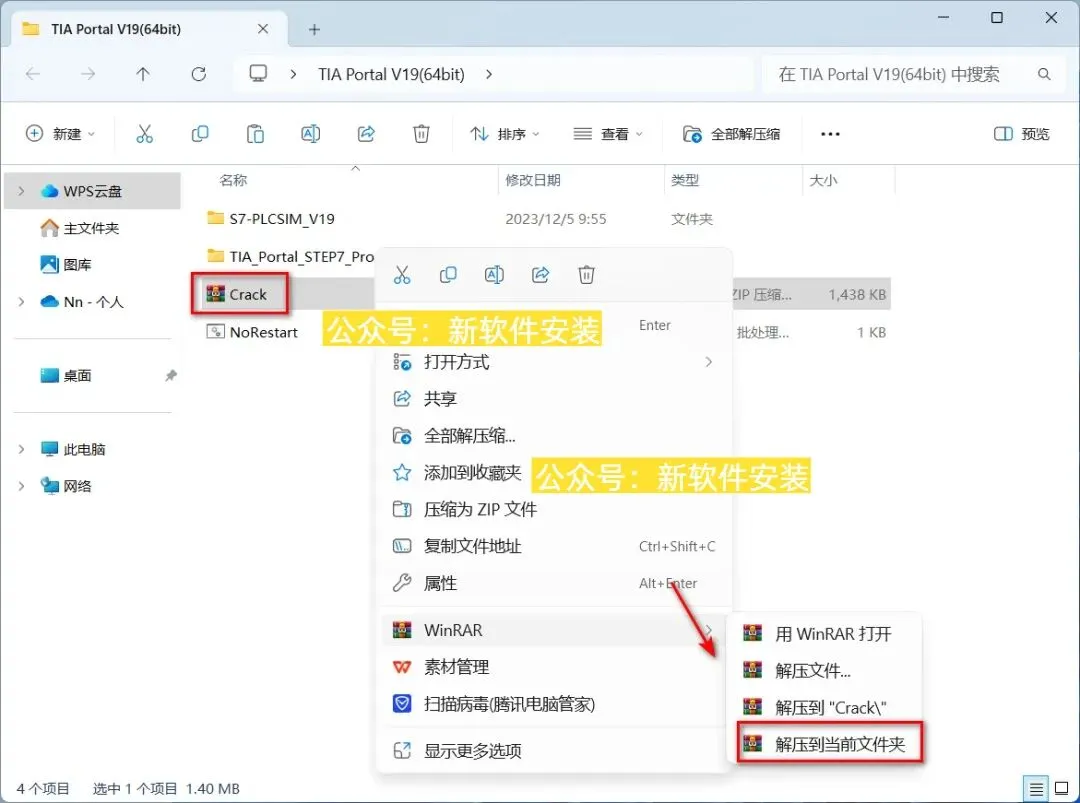Open a new tab with the plus
The width and height of the screenshot is (1080, 803).
coord(314,30)
